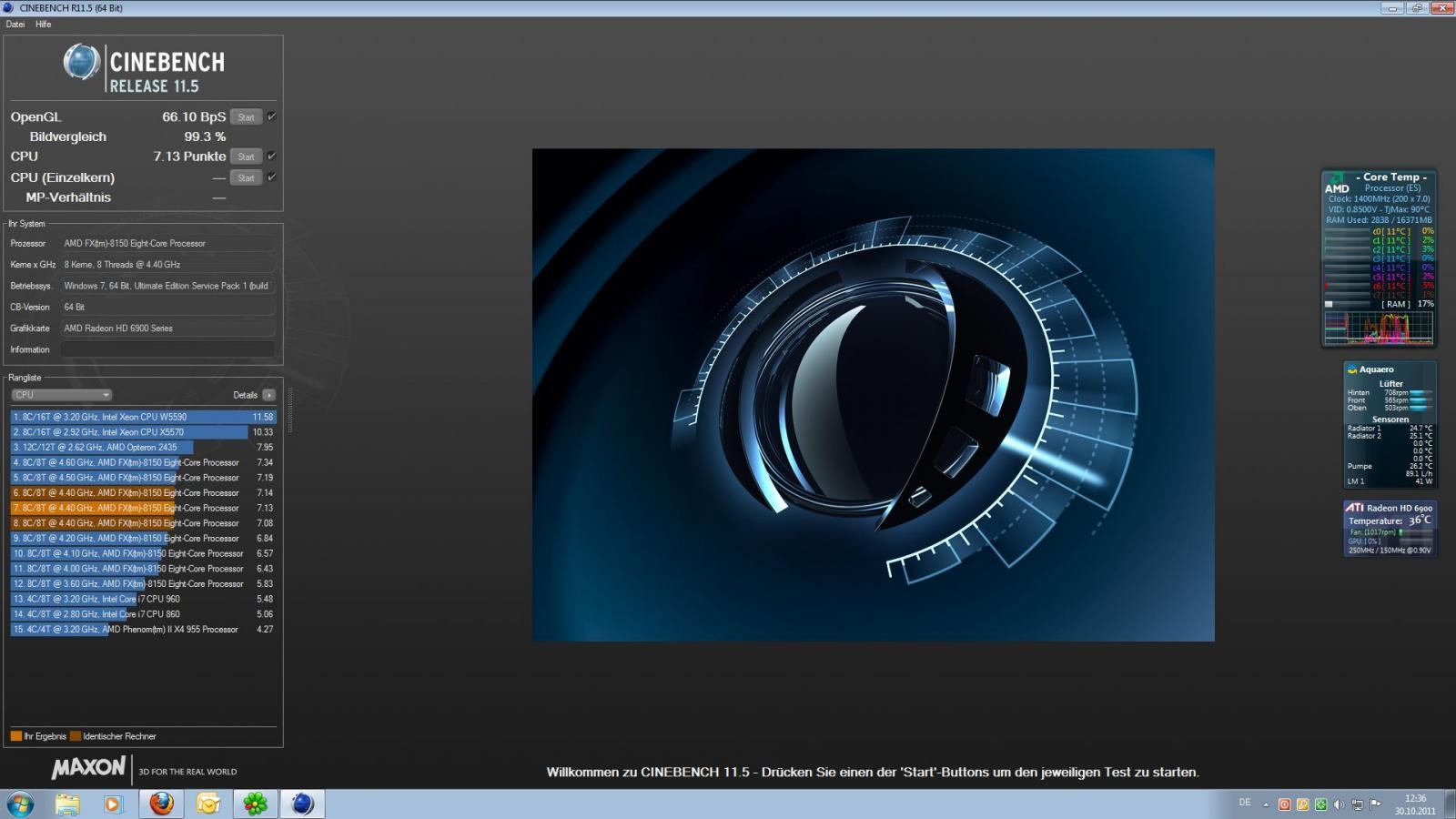This screenshot has width=1456, height=819.
Task: Open Windows Explorer from the taskbar
Action: click(67, 804)
